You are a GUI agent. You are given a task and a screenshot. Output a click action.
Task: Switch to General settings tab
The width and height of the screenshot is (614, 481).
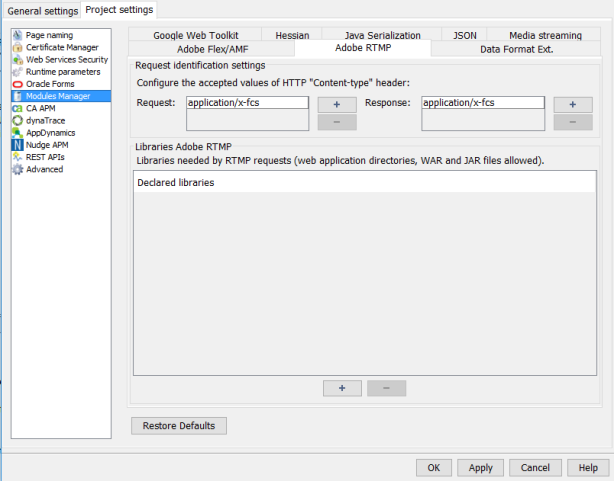pyautogui.click(x=43, y=11)
